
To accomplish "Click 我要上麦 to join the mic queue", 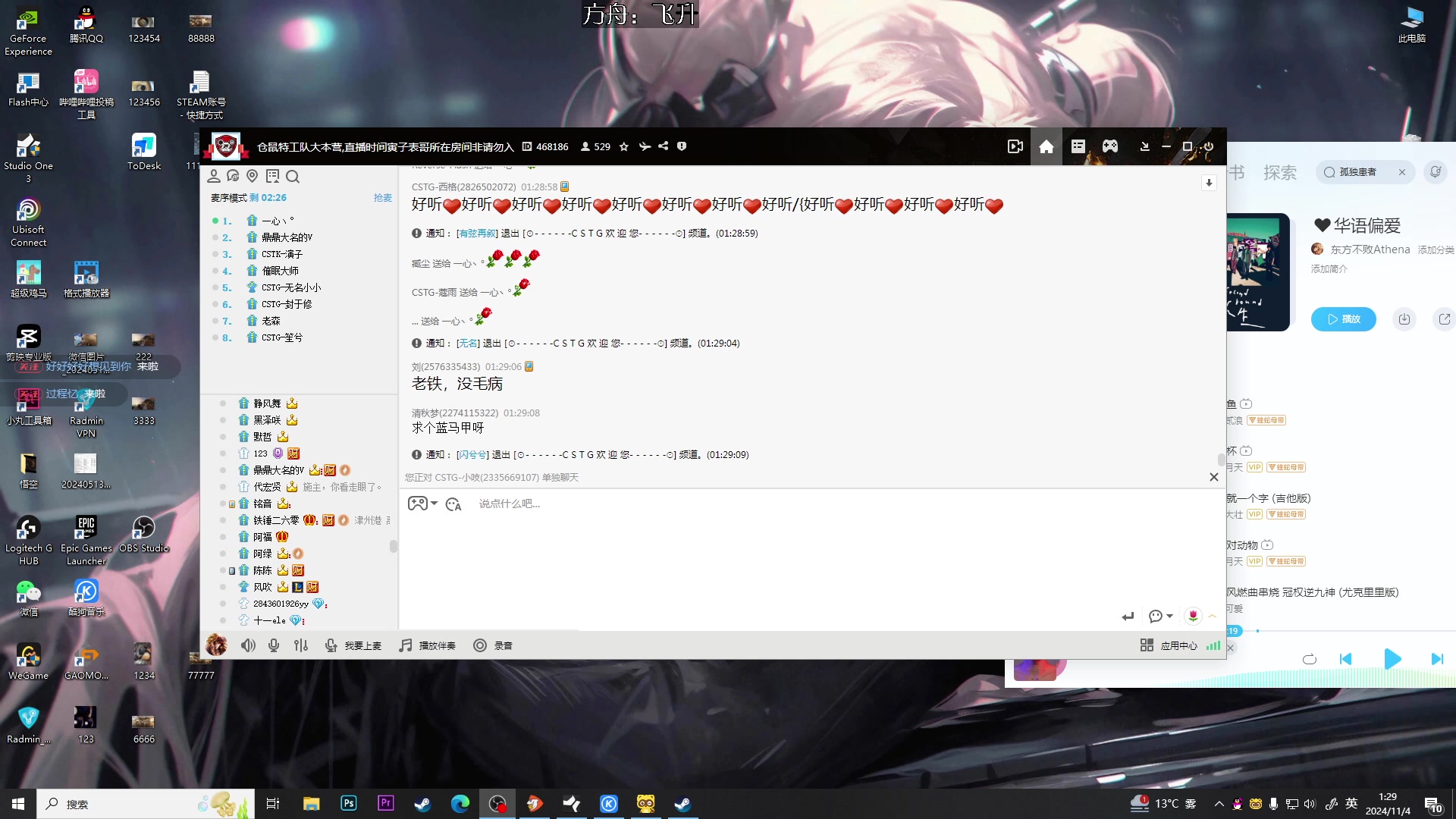I will [353, 645].
